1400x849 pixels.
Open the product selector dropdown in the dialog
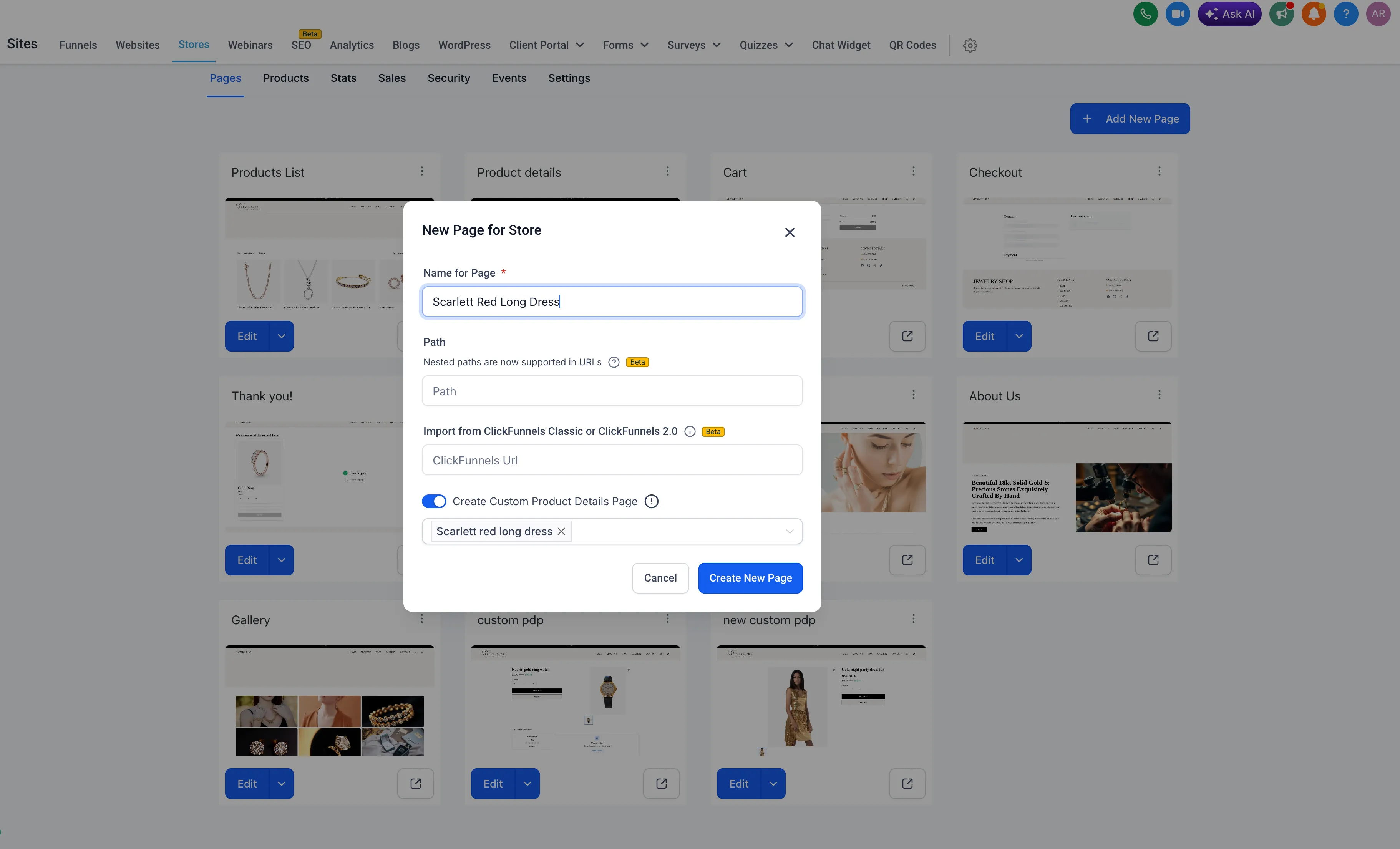tap(789, 531)
